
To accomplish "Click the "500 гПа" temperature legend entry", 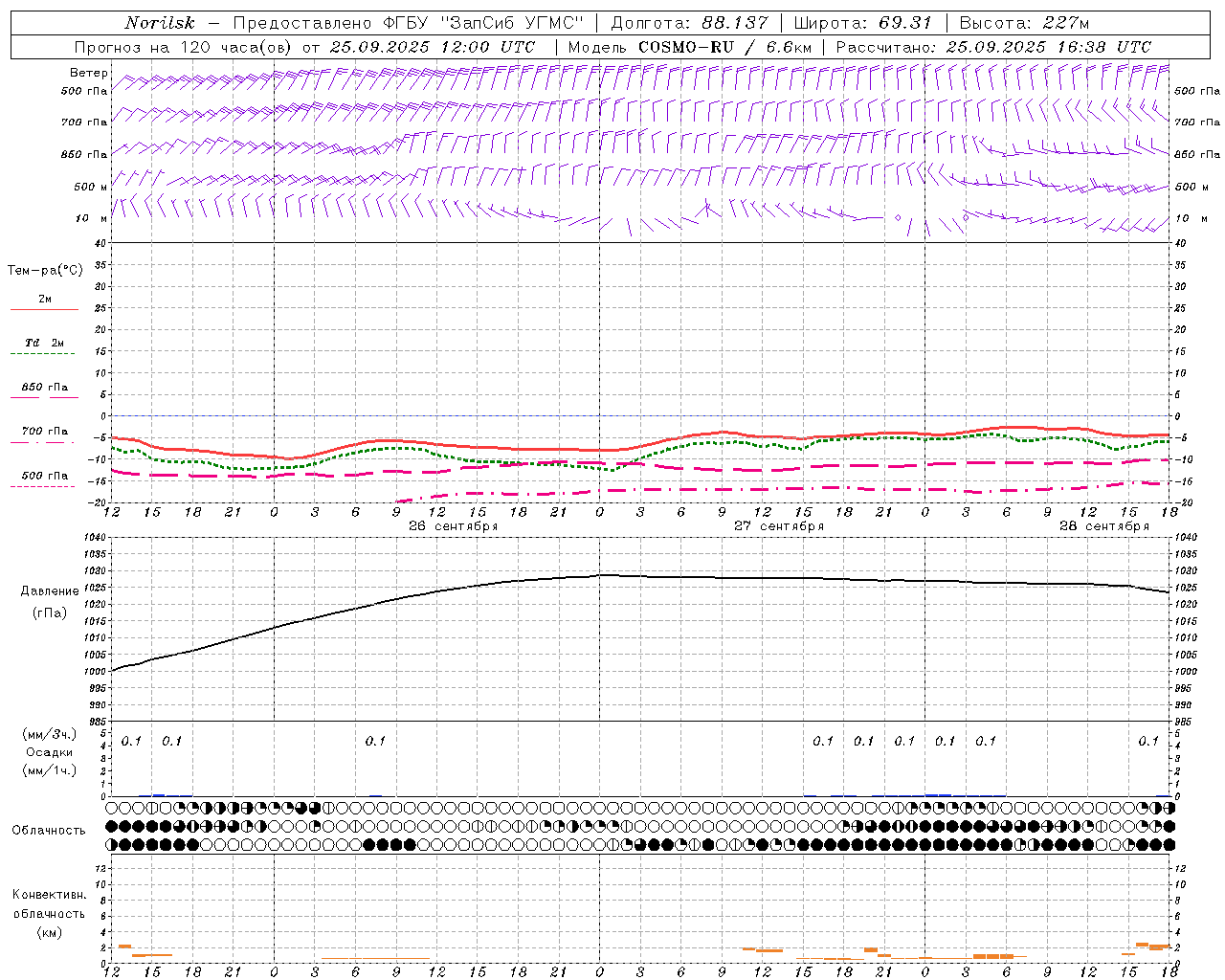I will pyautogui.click(x=45, y=475).
